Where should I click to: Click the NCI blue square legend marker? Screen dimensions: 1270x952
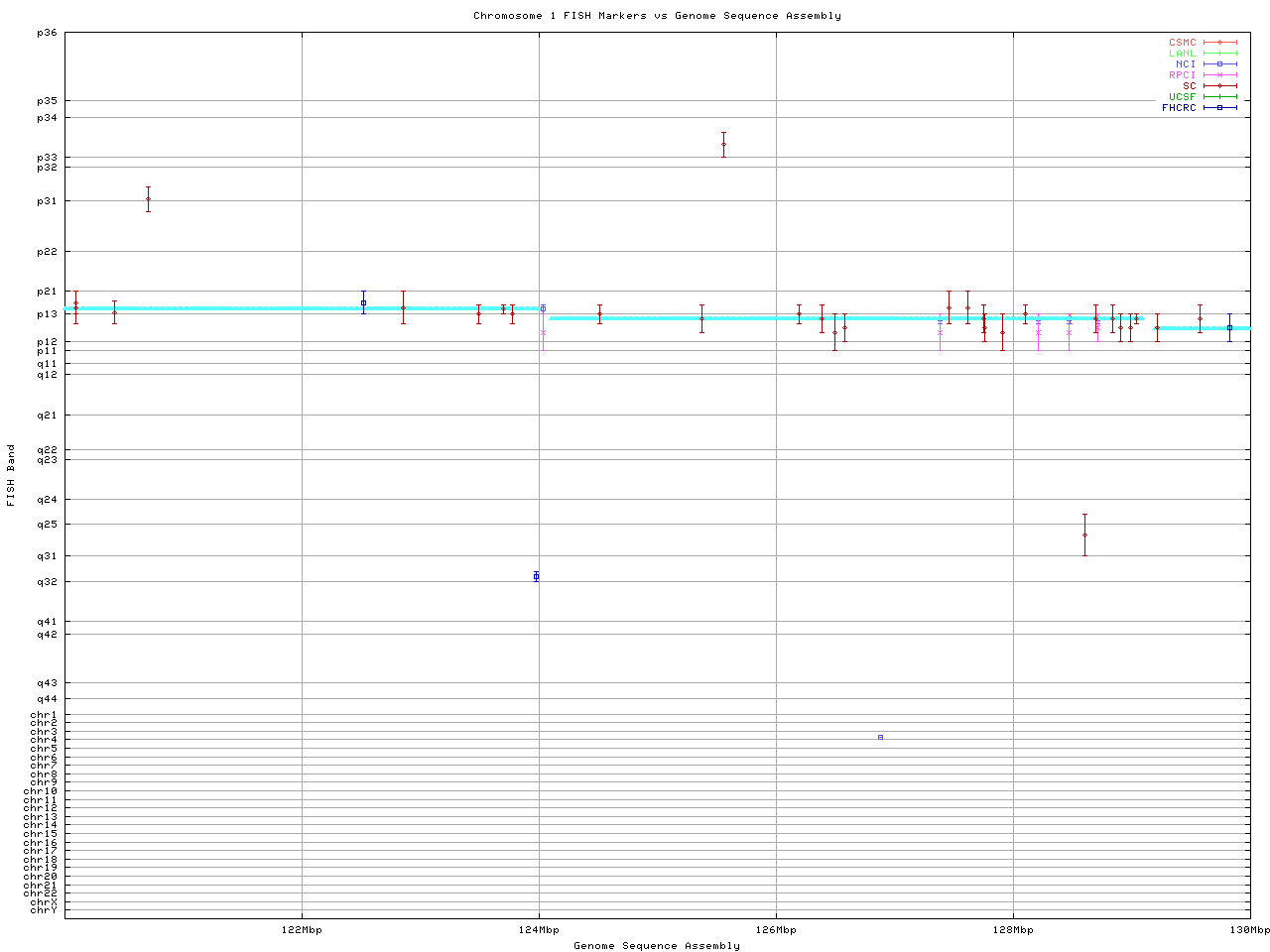(1219, 64)
